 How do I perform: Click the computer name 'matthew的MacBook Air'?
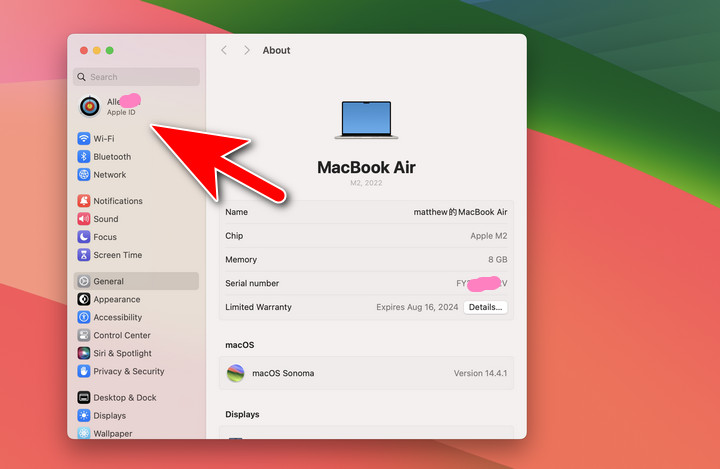460,212
